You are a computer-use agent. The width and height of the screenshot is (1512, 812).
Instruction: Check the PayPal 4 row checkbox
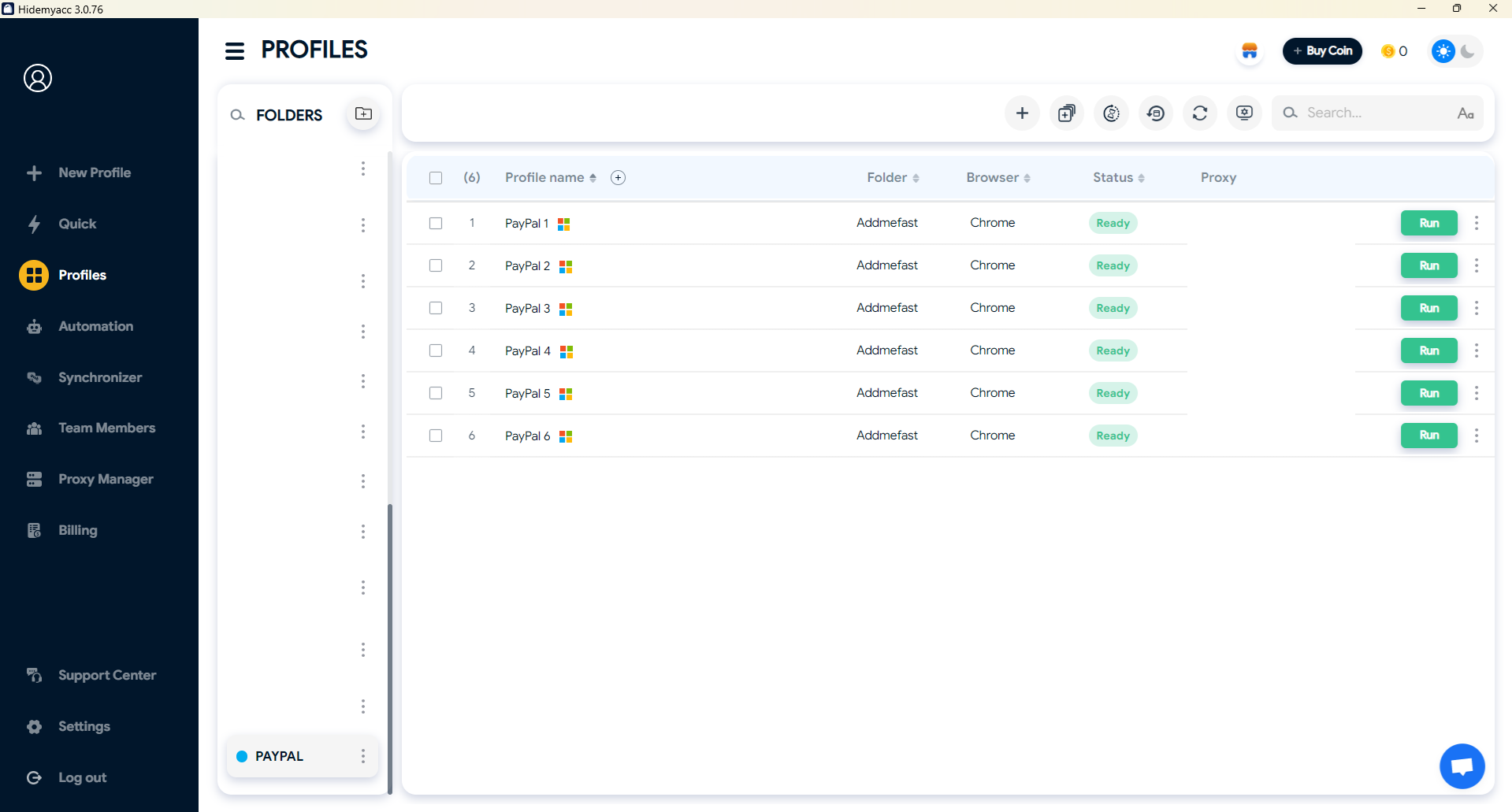pyautogui.click(x=436, y=350)
